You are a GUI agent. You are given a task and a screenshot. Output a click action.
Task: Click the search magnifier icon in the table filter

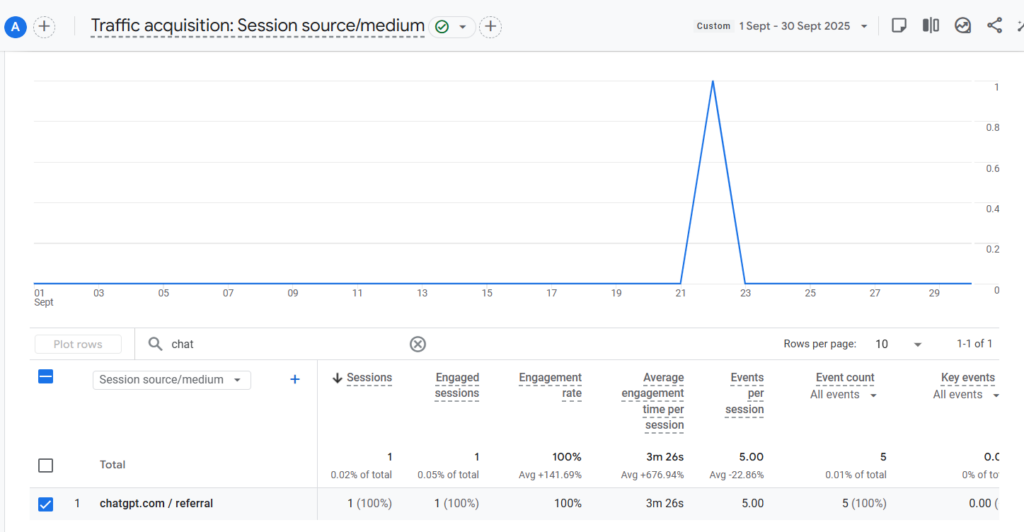point(155,344)
